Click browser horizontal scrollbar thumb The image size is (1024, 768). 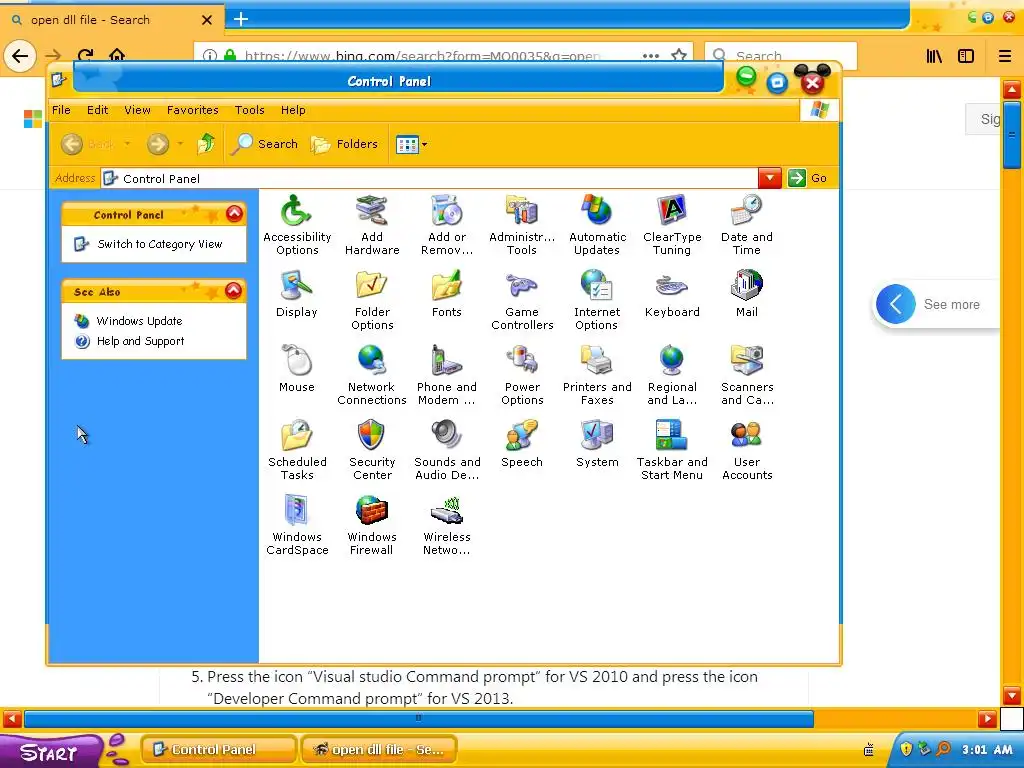(x=419, y=719)
